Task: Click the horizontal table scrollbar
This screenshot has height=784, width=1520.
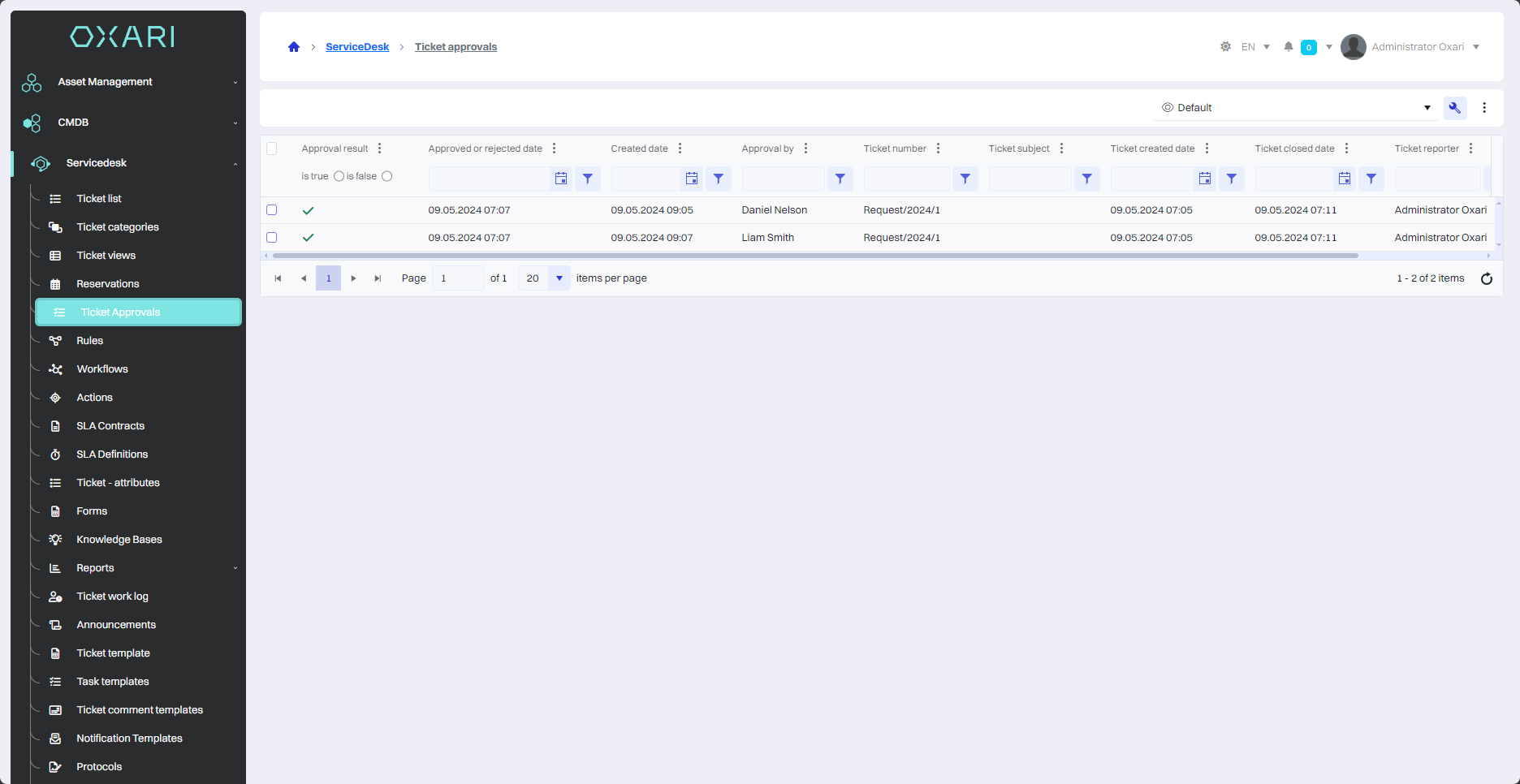Action: [x=812, y=256]
